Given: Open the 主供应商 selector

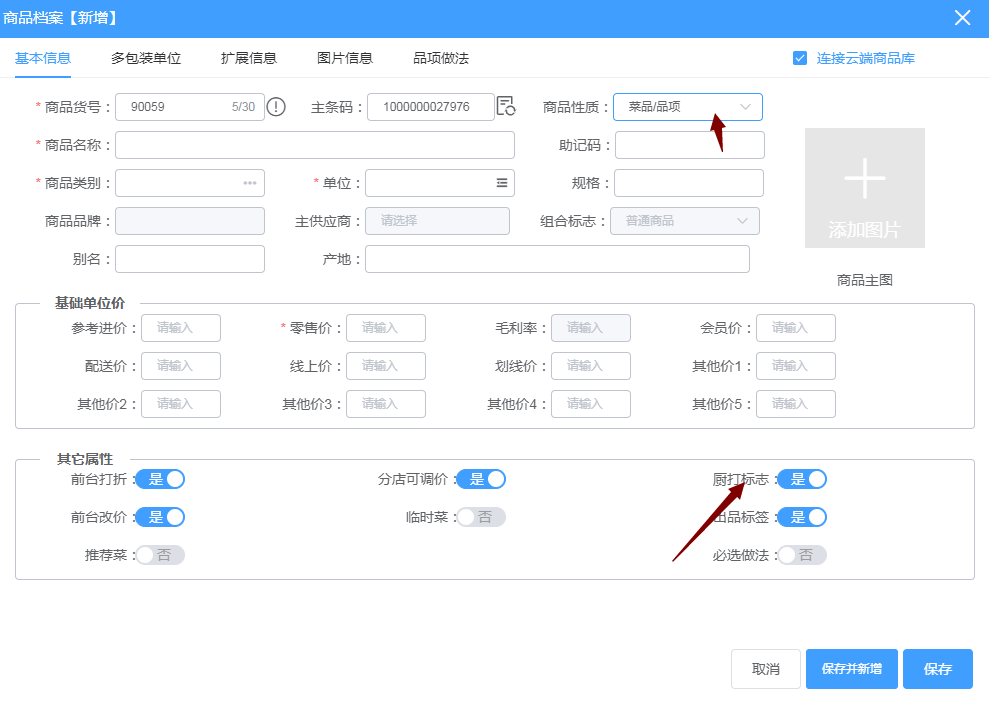Looking at the screenshot, I should pyautogui.click(x=437, y=221).
